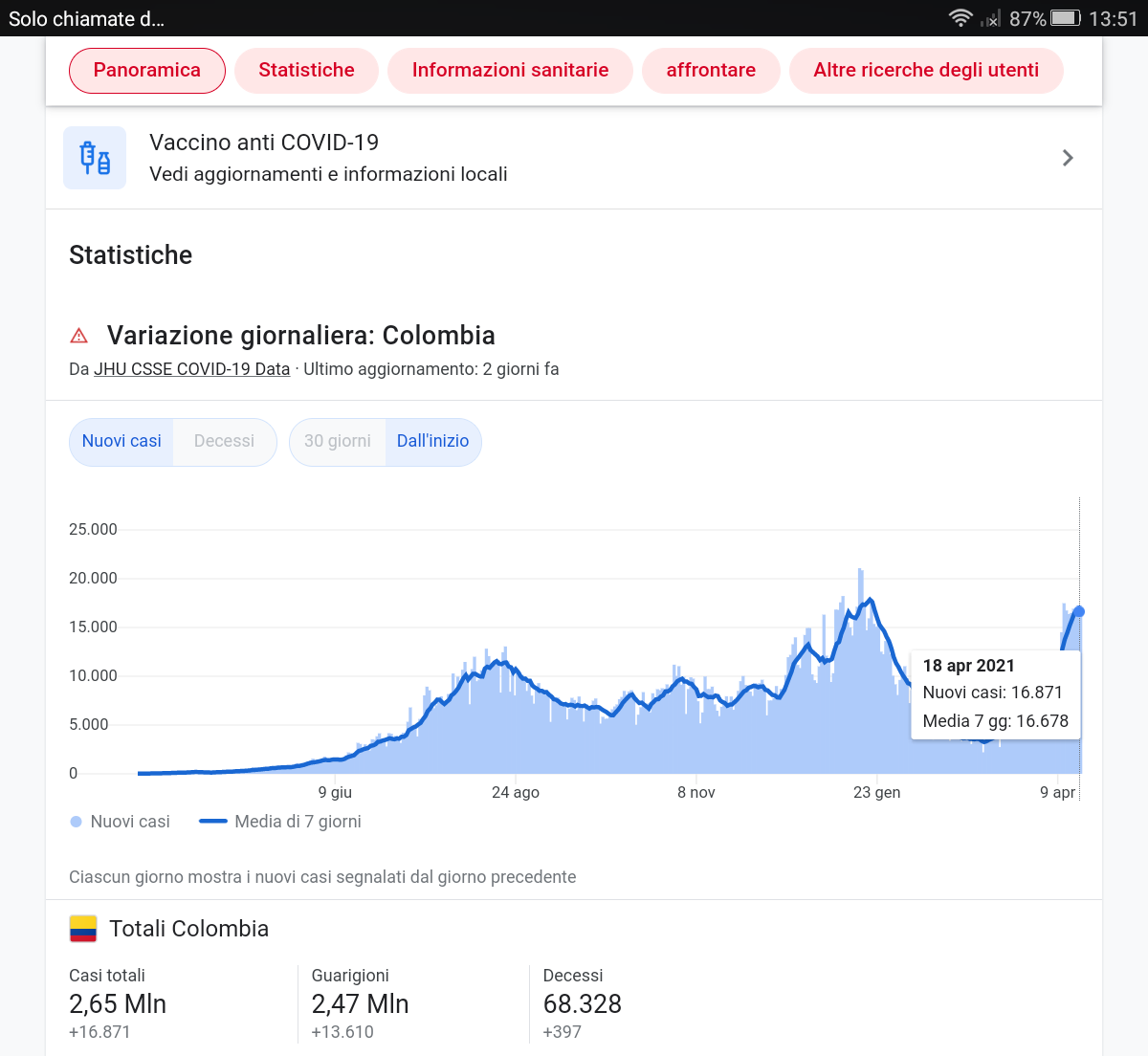This screenshot has width=1148, height=1056.
Task: Expand the Vaccino anti COVID-19 chevron
Action: [x=1068, y=158]
